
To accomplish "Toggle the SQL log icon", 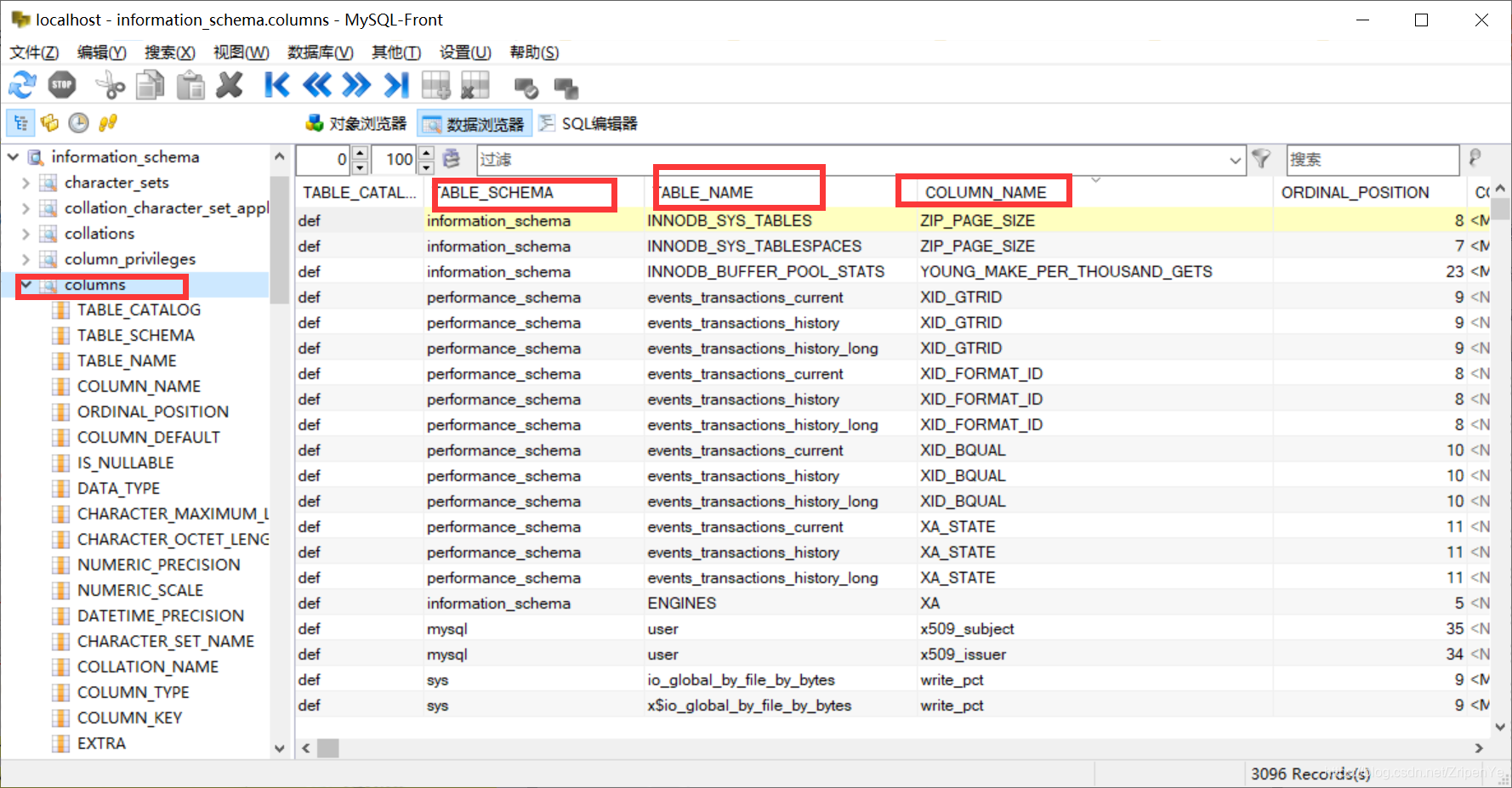I will click(x=107, y=123).
